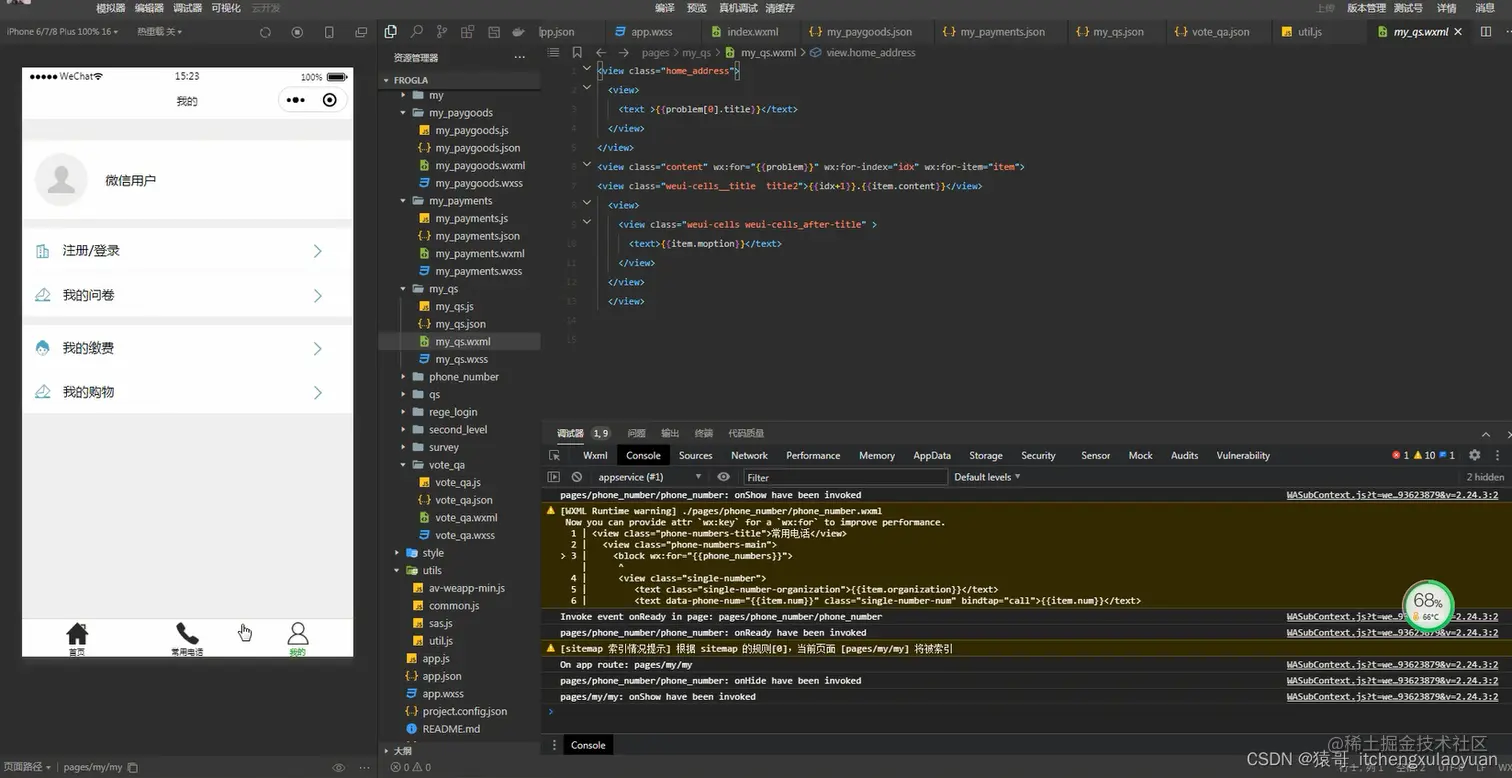Switch to the AppData devtools tab
Image resolution: width=1512 pixels, height=778 pixels.
point(932,455)
